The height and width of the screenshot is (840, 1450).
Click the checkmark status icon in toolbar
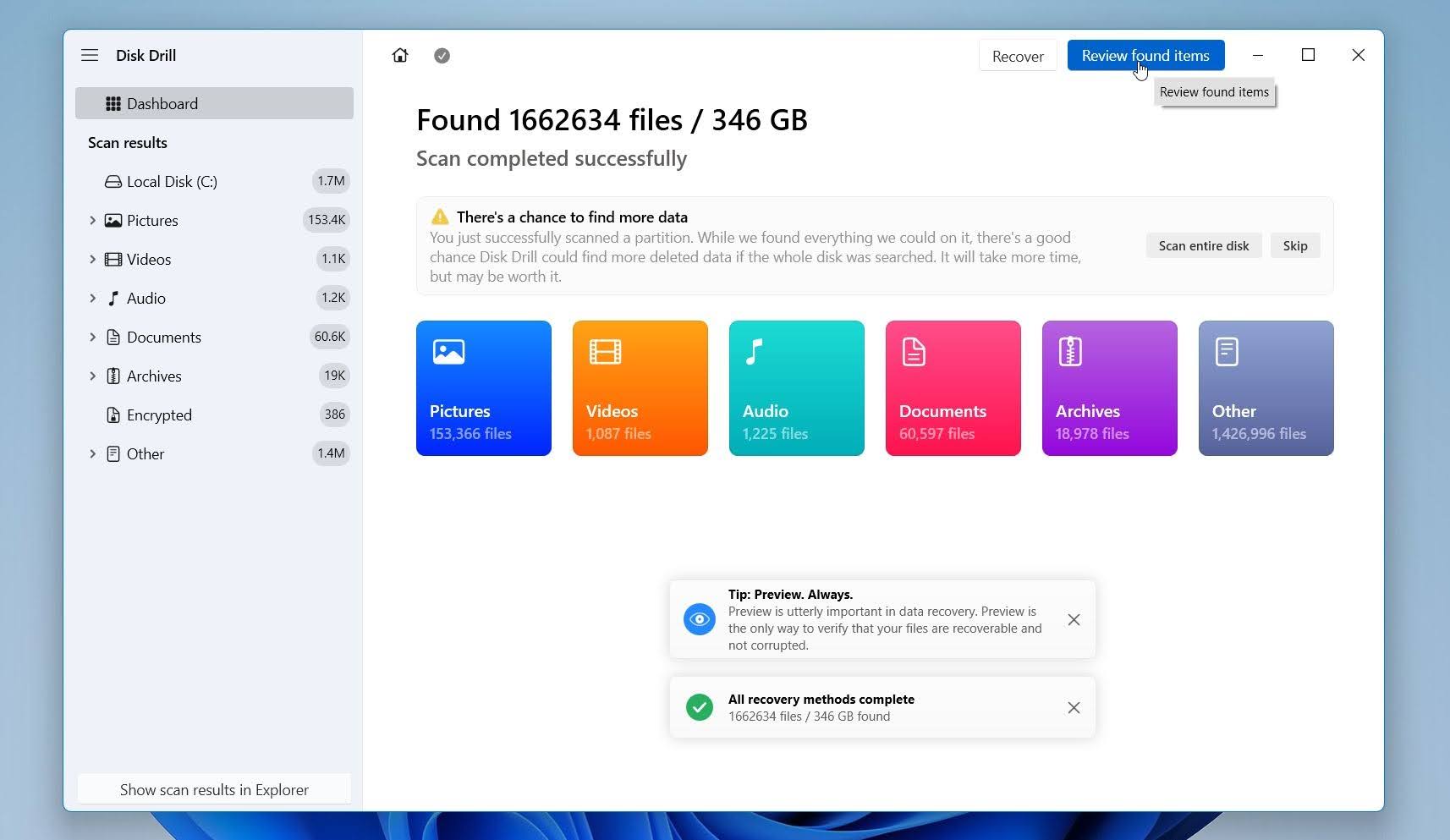(x=442, y=56)
